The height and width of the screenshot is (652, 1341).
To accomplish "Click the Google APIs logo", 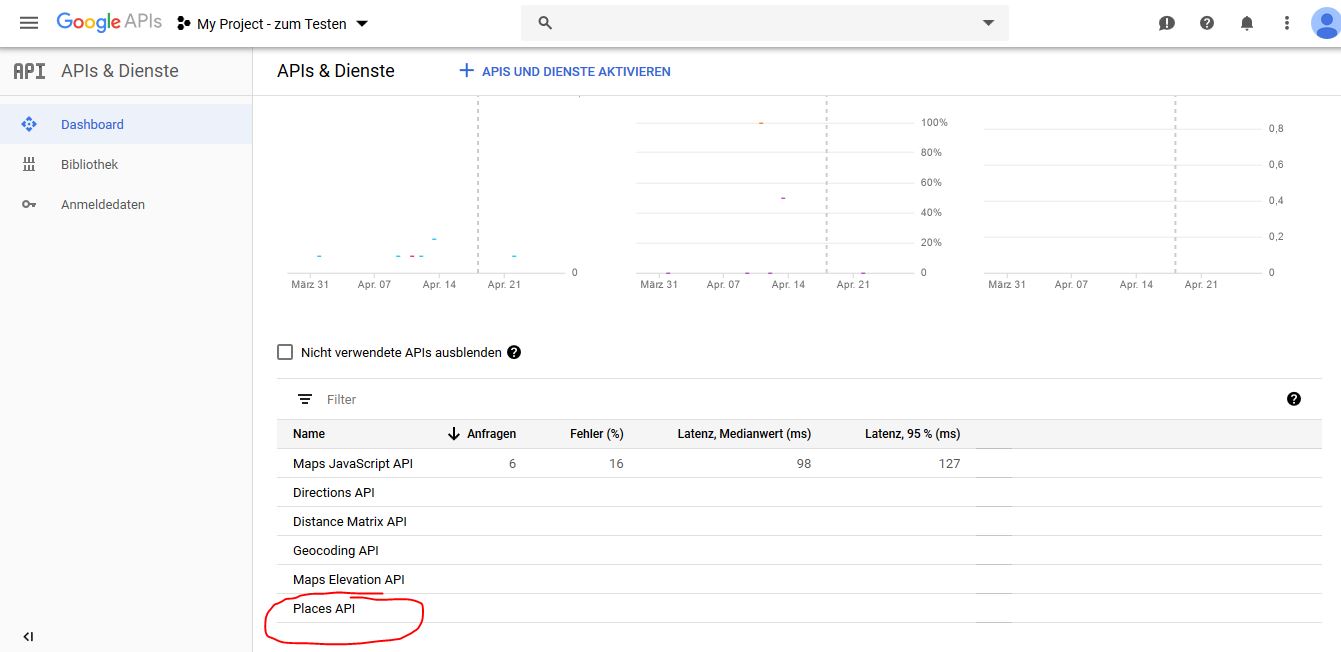I will [109, 22].
